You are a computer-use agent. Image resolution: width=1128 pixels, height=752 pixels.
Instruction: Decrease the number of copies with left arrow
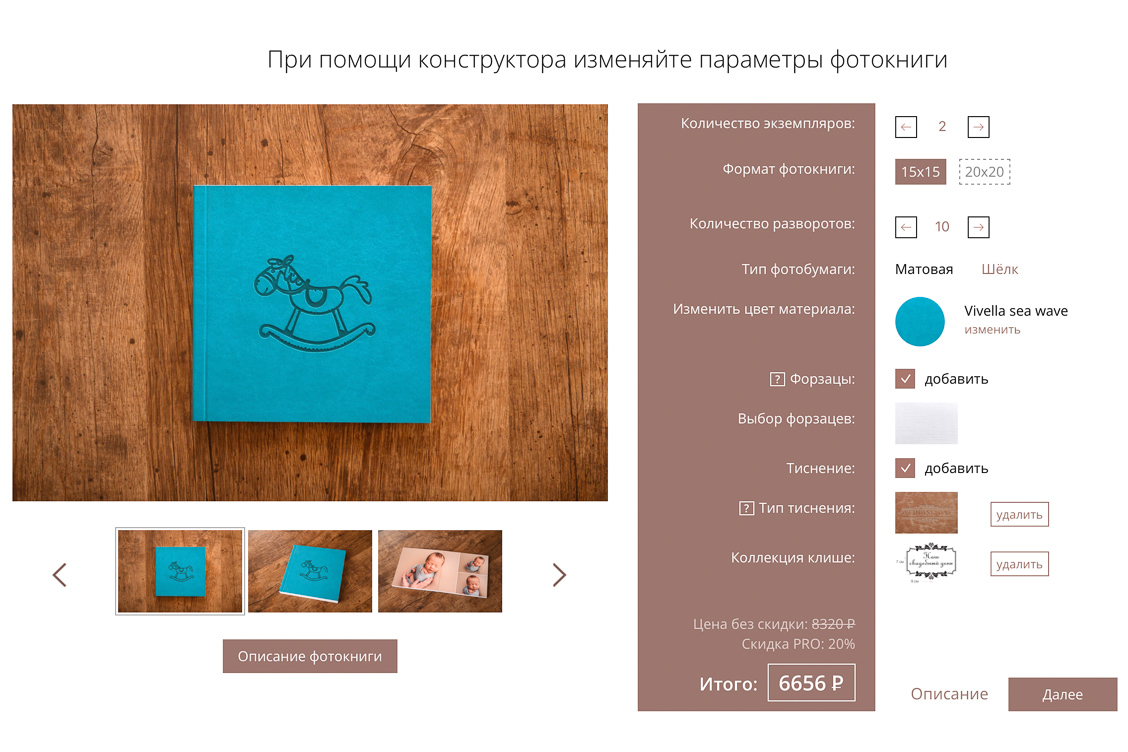[x=906, y=127]
